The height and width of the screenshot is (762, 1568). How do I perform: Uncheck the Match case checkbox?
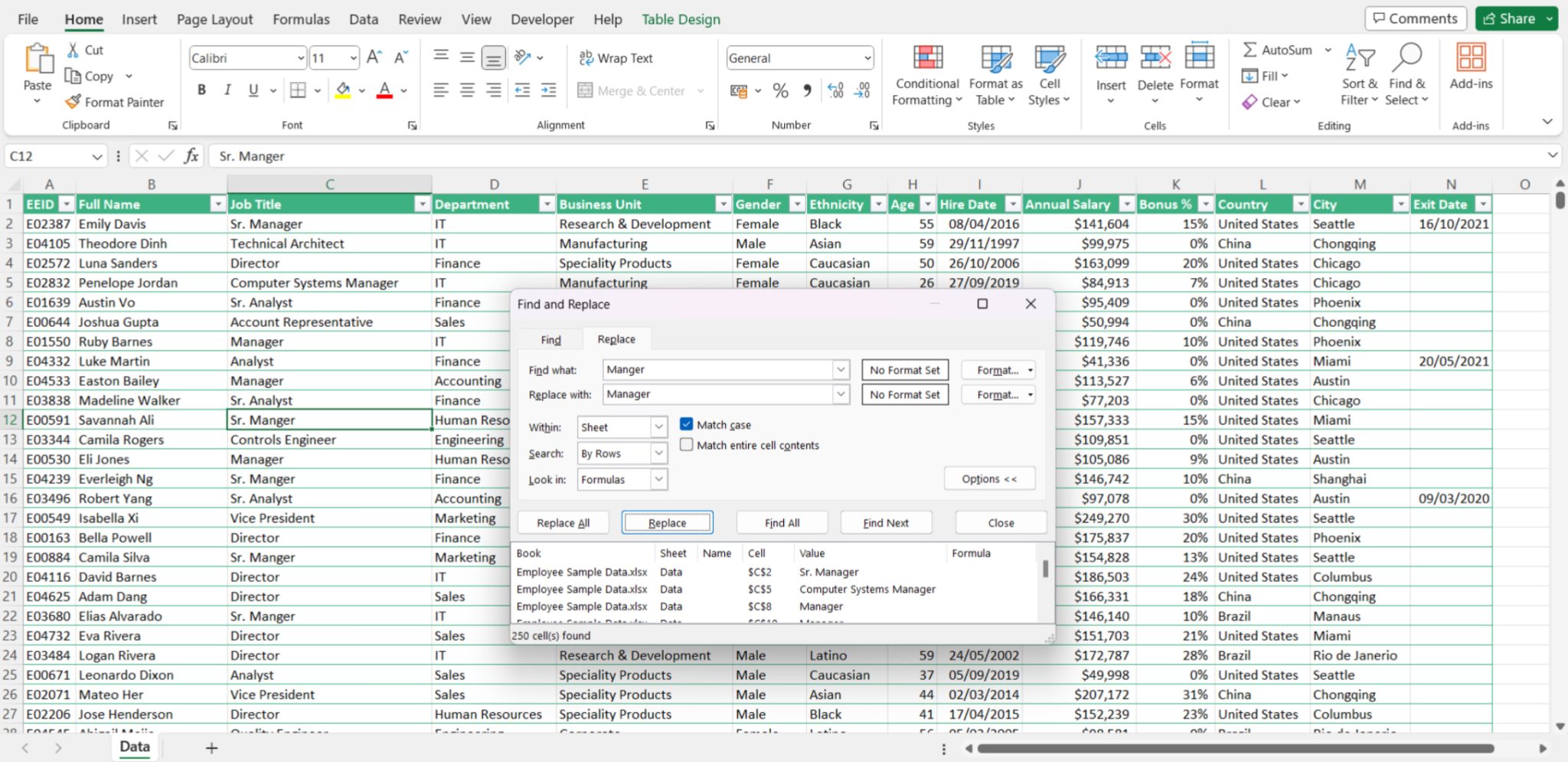(x=687, y=424)
